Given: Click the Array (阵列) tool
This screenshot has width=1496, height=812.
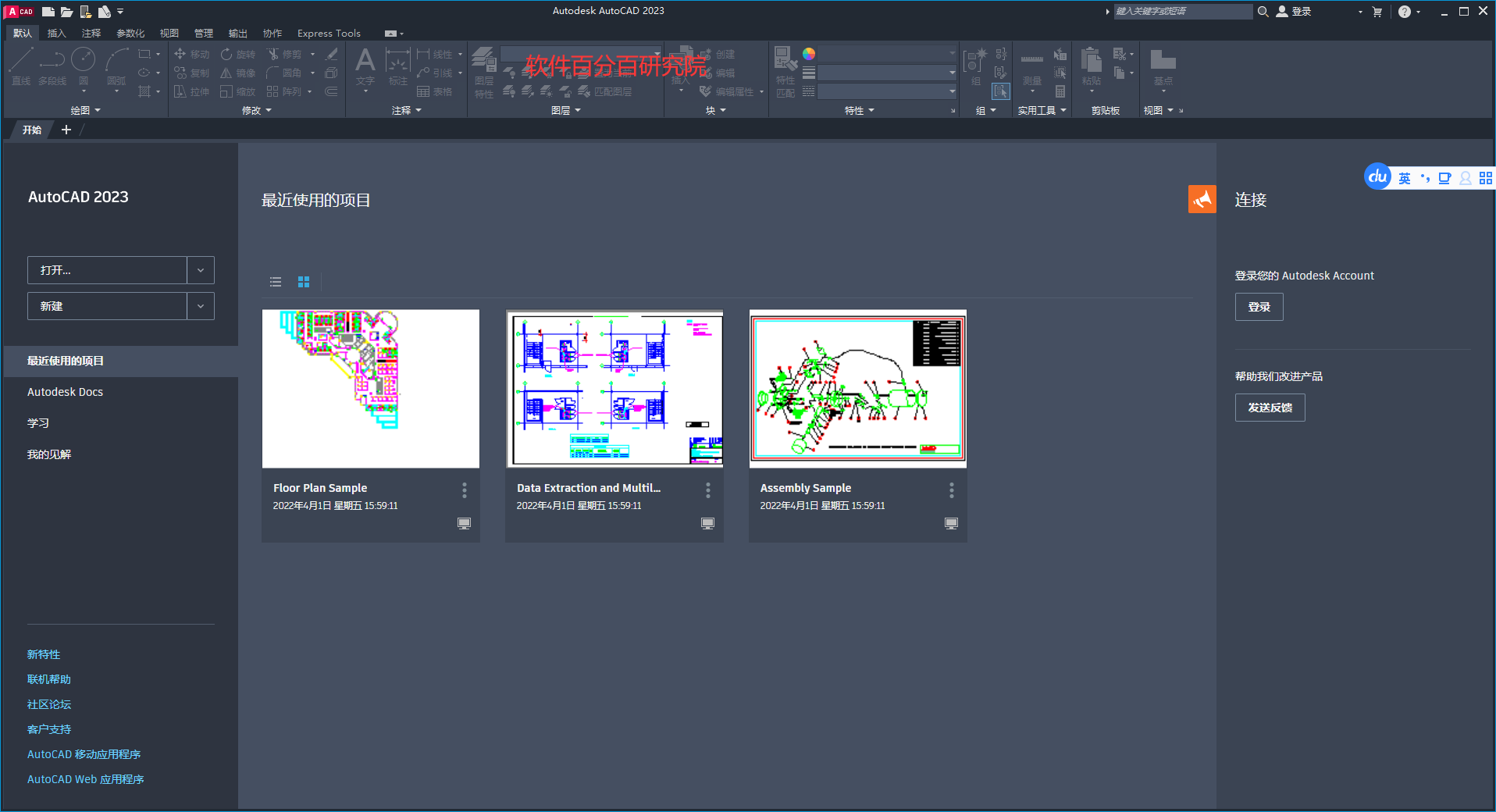Looking at the screenshot, I should click(x=284, y=91).
